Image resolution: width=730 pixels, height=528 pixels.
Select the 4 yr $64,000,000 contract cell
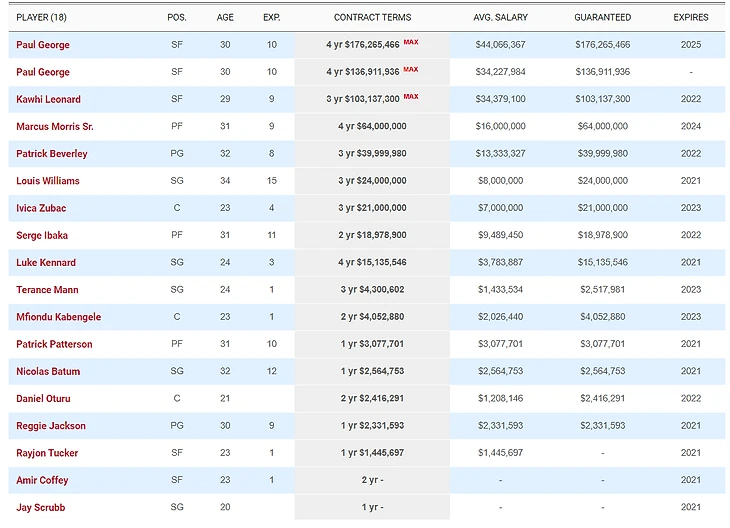click(x=372, y=126)
